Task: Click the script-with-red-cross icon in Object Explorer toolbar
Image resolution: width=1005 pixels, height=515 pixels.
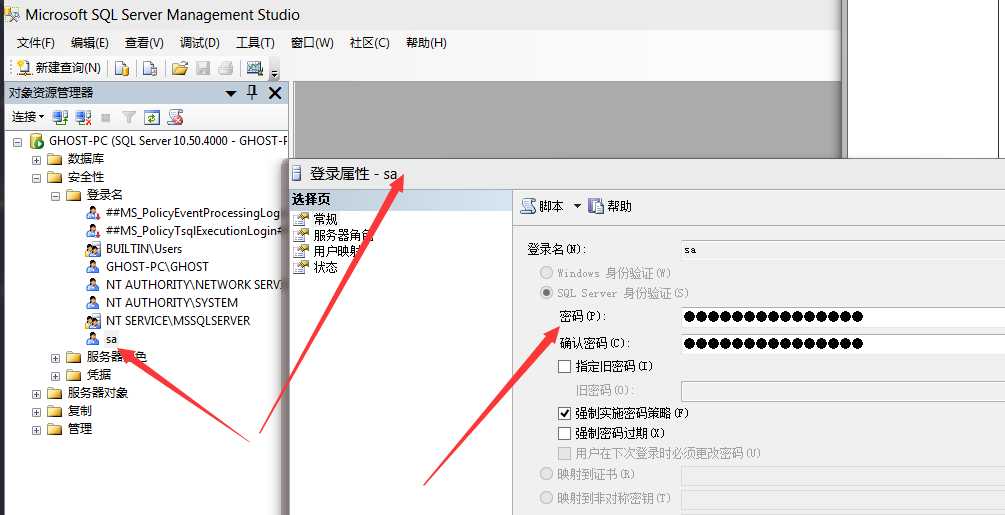Action: pyautogui.click(x=175, y=117)
